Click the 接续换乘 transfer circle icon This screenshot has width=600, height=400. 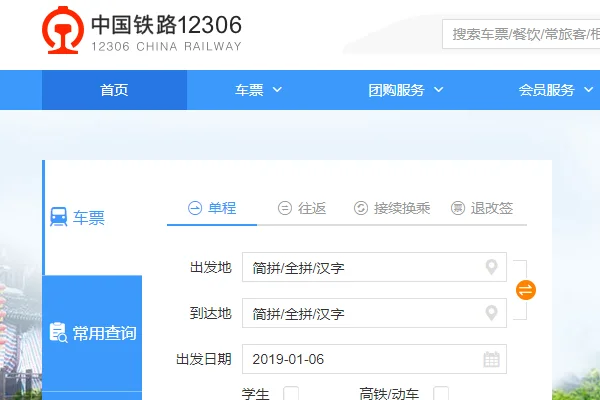pyautogui.click(x=360, y=208)
